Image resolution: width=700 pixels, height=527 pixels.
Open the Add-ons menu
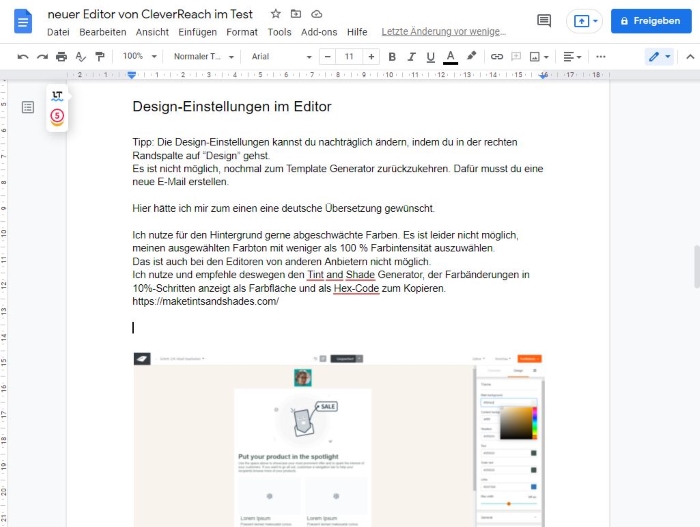pyautogui.click(x=319, y=32)
